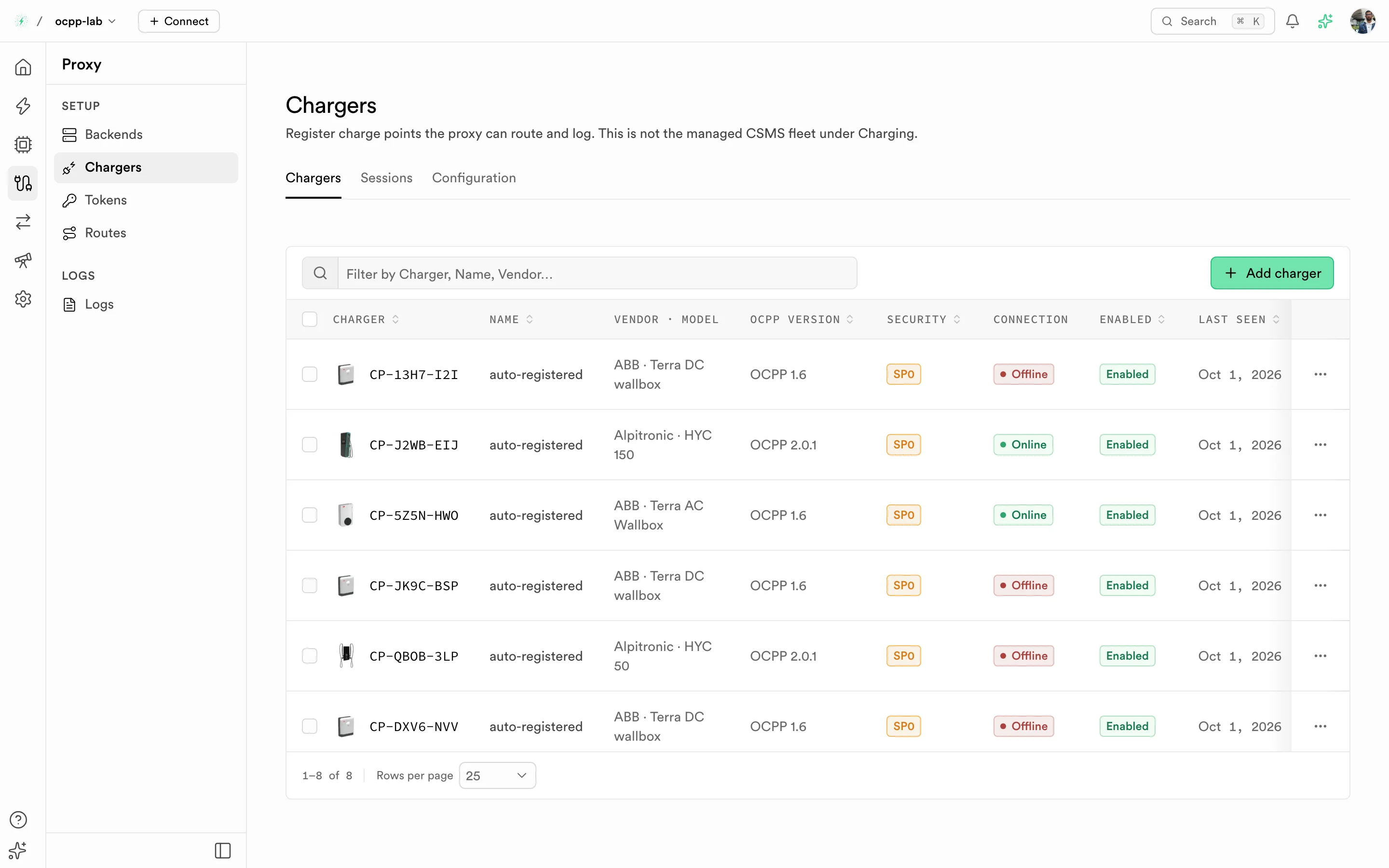Image resolution: width=1389 pixels, height=868 pixels.
Task: Focus the Filter by Charger input
Action: (x=597, y=273)
